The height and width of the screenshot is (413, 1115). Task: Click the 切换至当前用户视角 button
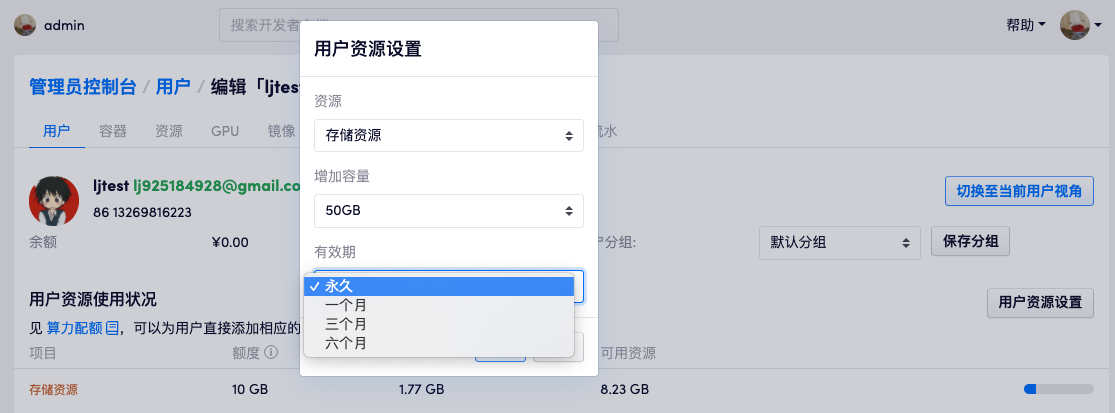pos(1019,191)
